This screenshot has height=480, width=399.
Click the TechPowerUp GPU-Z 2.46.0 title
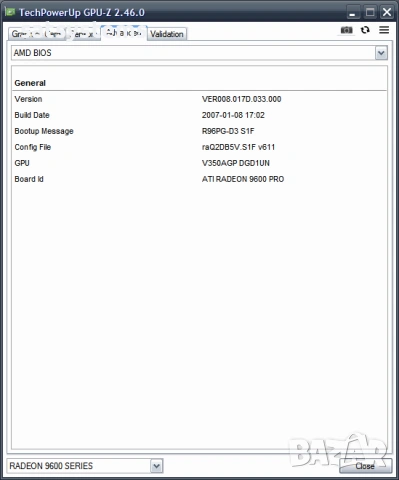coord(82,12)
